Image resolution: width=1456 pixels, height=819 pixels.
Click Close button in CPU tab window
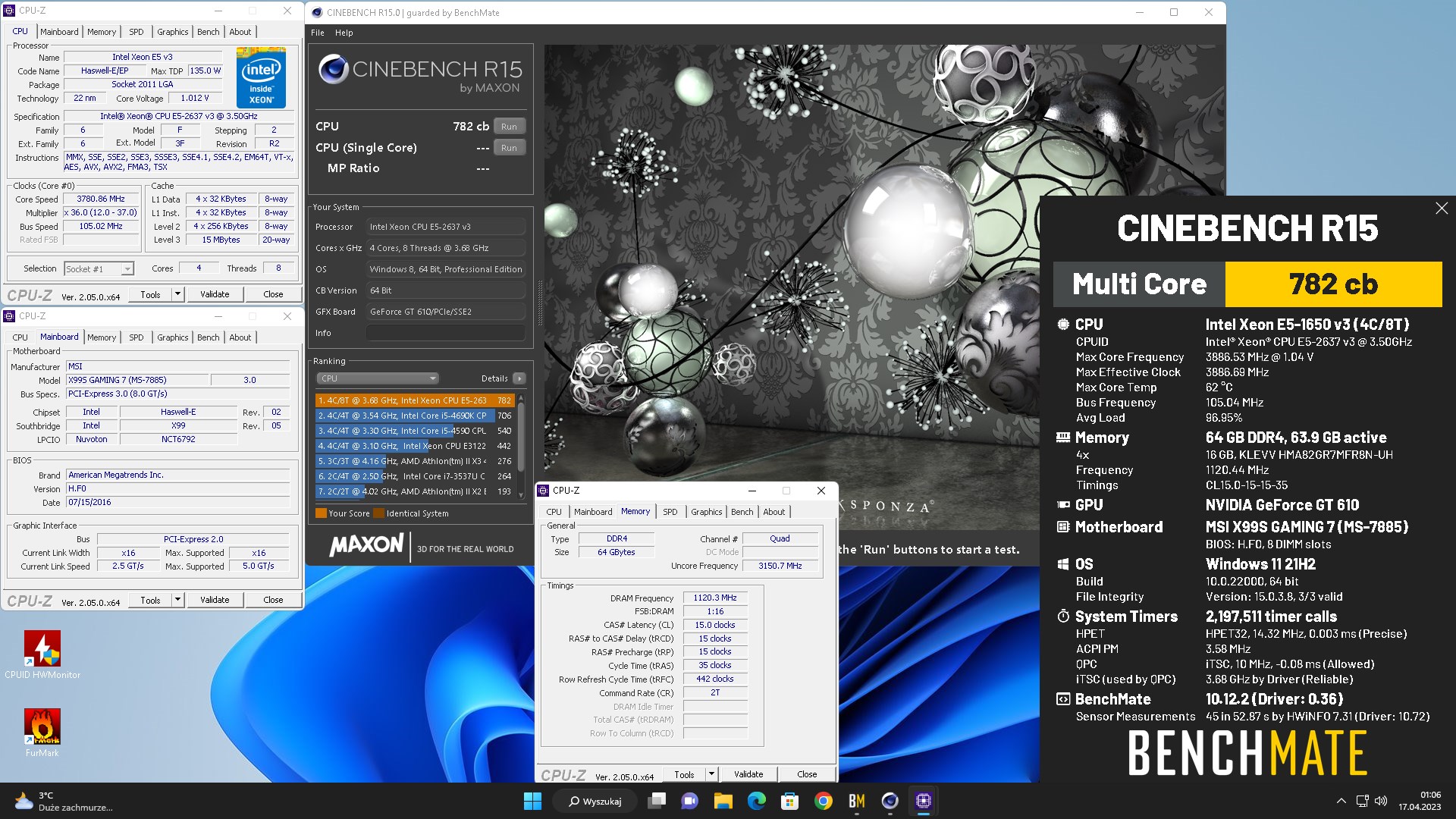pyautogui.click(x=273, y=294)
